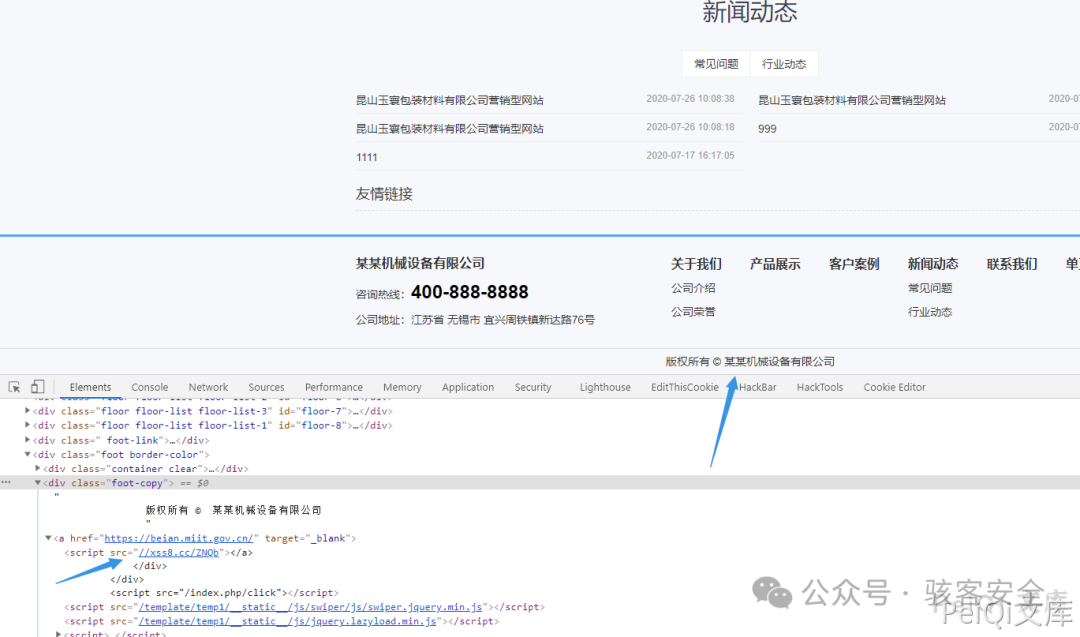Open the 联系我们 footer heading
The height and width of the screenshot is (637, 1080).
1012,264
